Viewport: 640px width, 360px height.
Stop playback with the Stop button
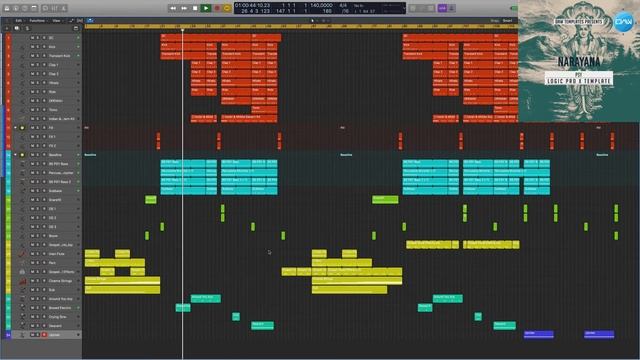click(x=195, y=8)
